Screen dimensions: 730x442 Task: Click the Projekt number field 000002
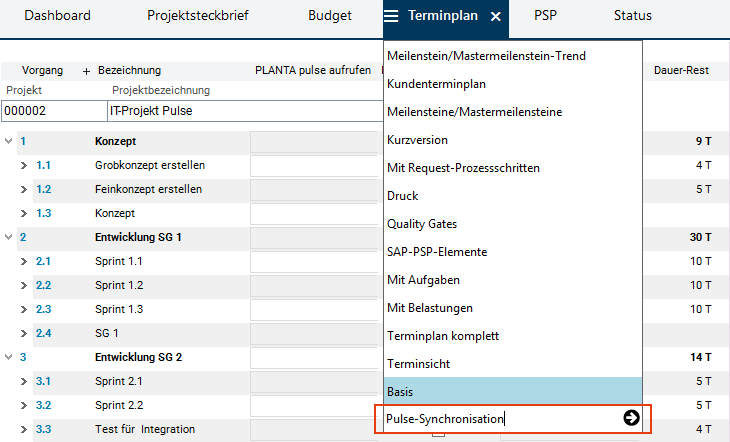[50, 111]
